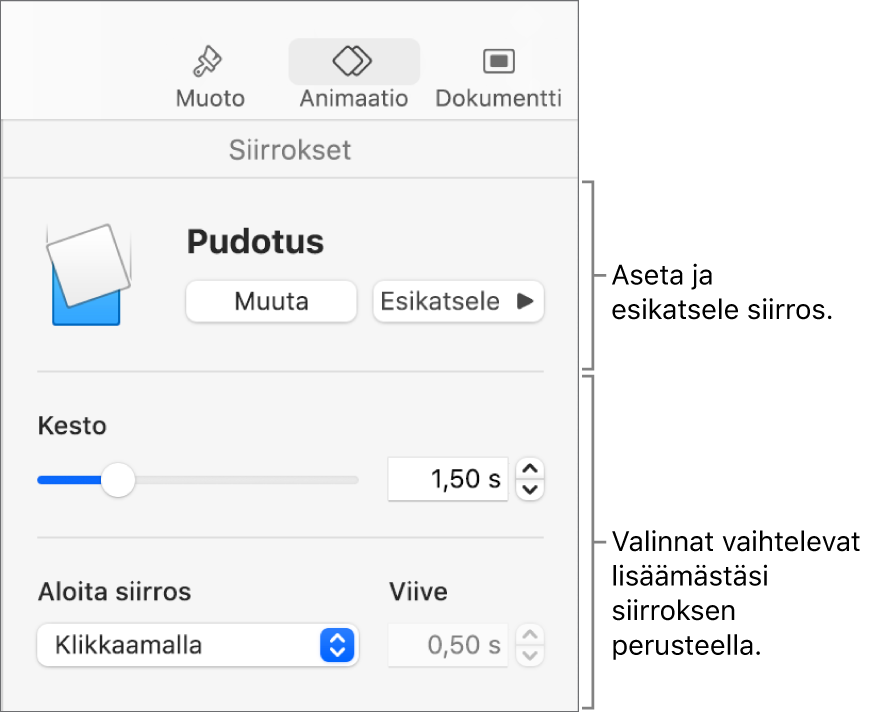The image size is (872, 713).
Task: Increase Viive with the up stepper arrow
Action: pyautogui.click(x=530, y=635)
